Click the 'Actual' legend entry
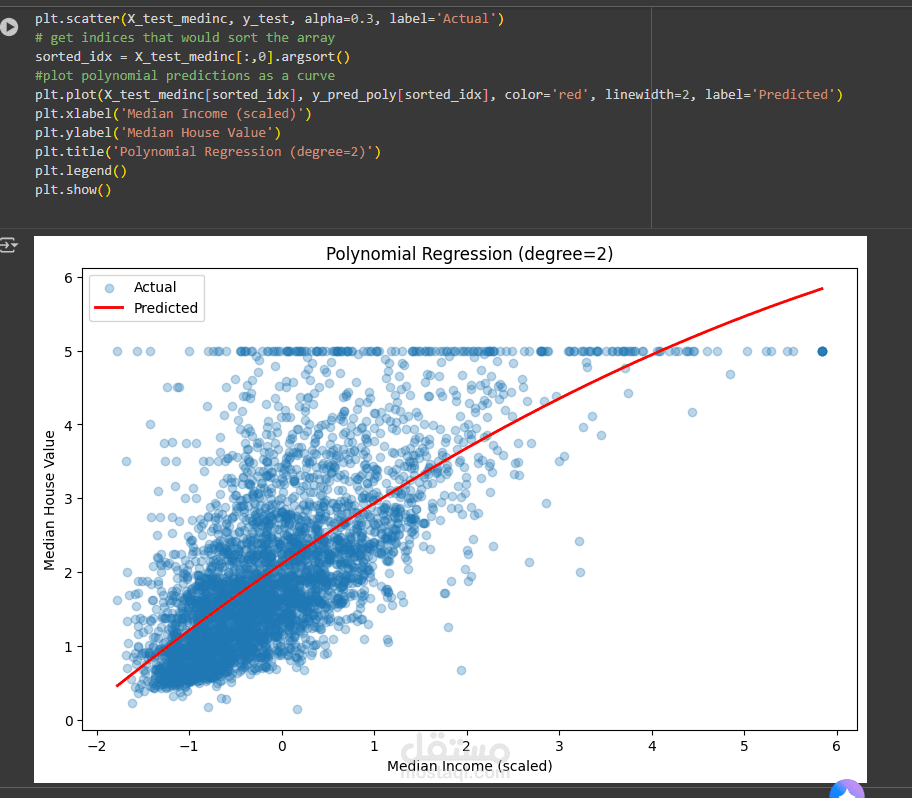 [155, 287]
